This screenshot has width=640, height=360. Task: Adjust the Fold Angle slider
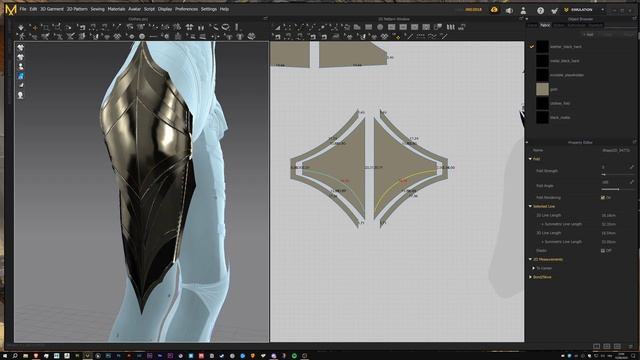[x=618, y=189]
